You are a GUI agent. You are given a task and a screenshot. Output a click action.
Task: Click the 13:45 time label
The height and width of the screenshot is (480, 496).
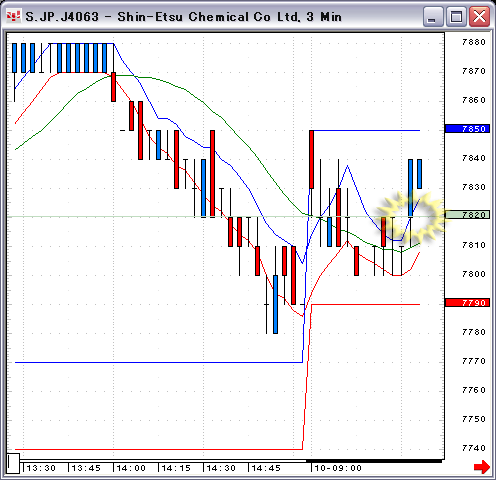point(86,468)
